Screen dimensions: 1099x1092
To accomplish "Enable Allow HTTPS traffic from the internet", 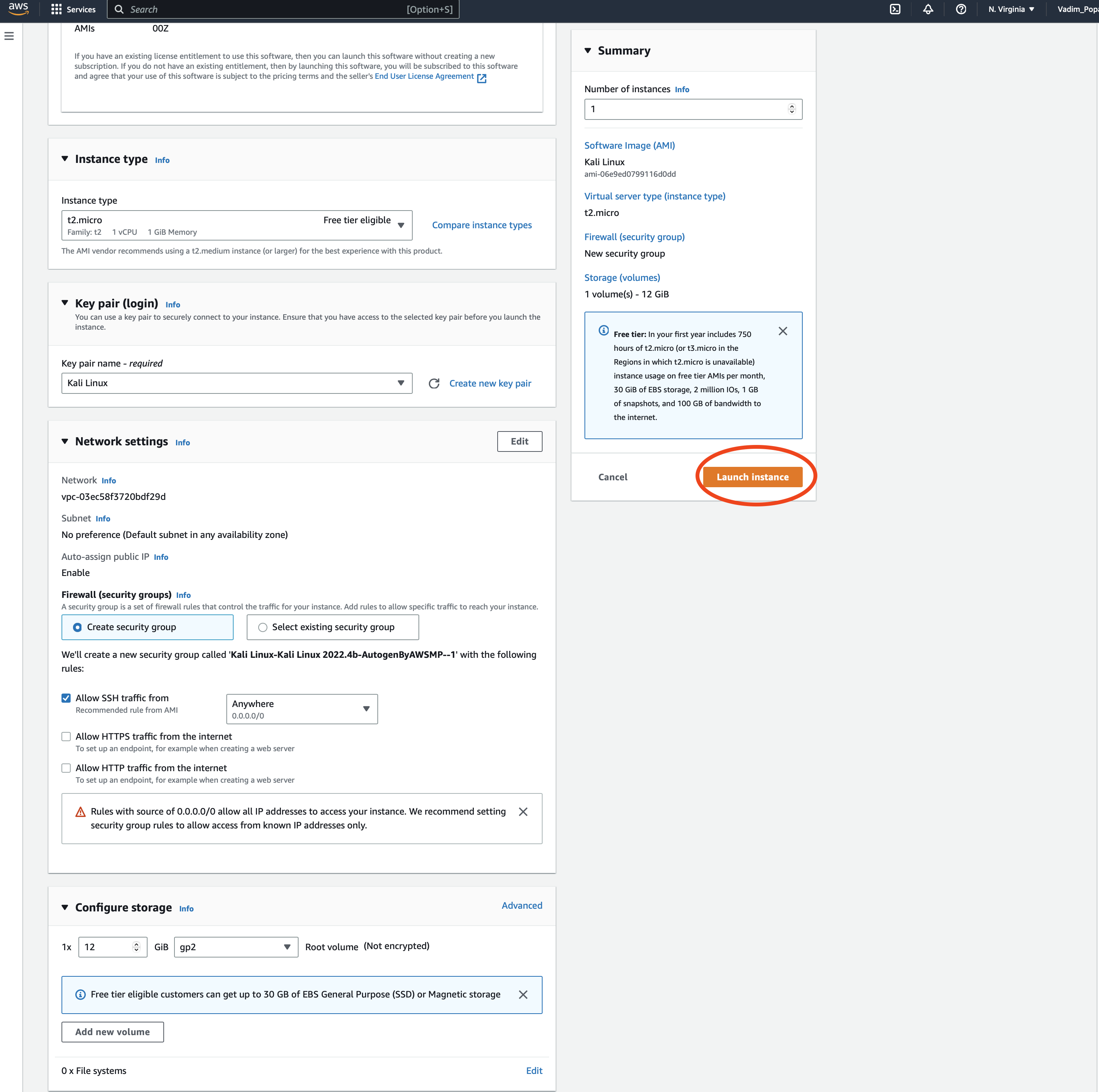I will (x=66, y=736).
